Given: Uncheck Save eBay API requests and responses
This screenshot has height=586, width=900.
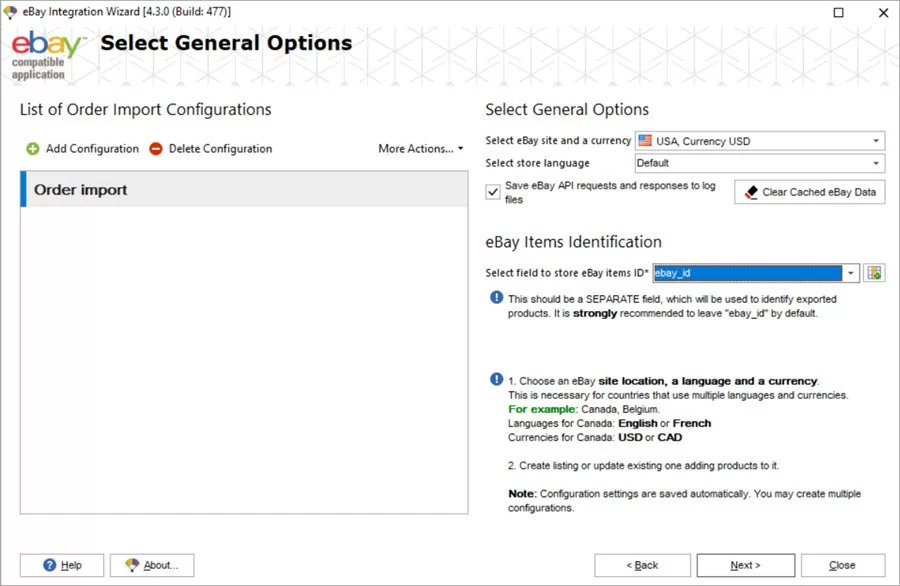Looking at the screenshot, I should [492, 192].
